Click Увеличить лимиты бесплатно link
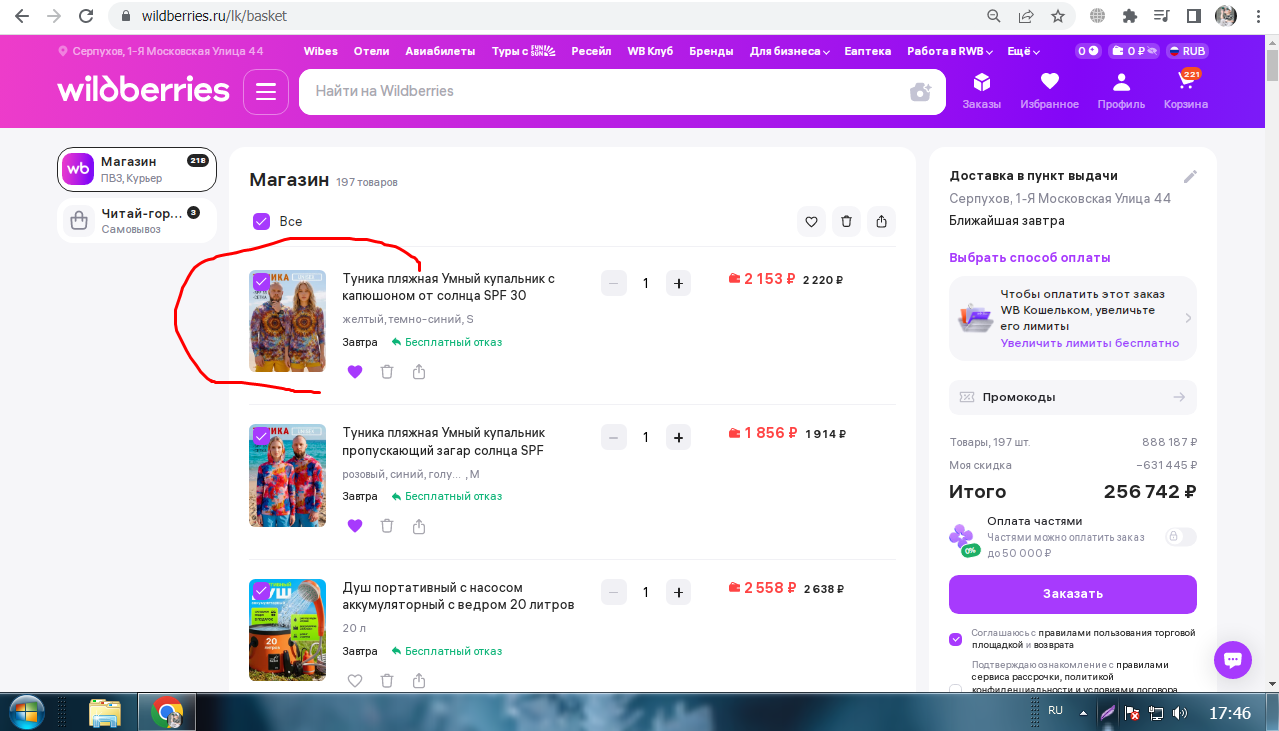 coord(1090,343)
